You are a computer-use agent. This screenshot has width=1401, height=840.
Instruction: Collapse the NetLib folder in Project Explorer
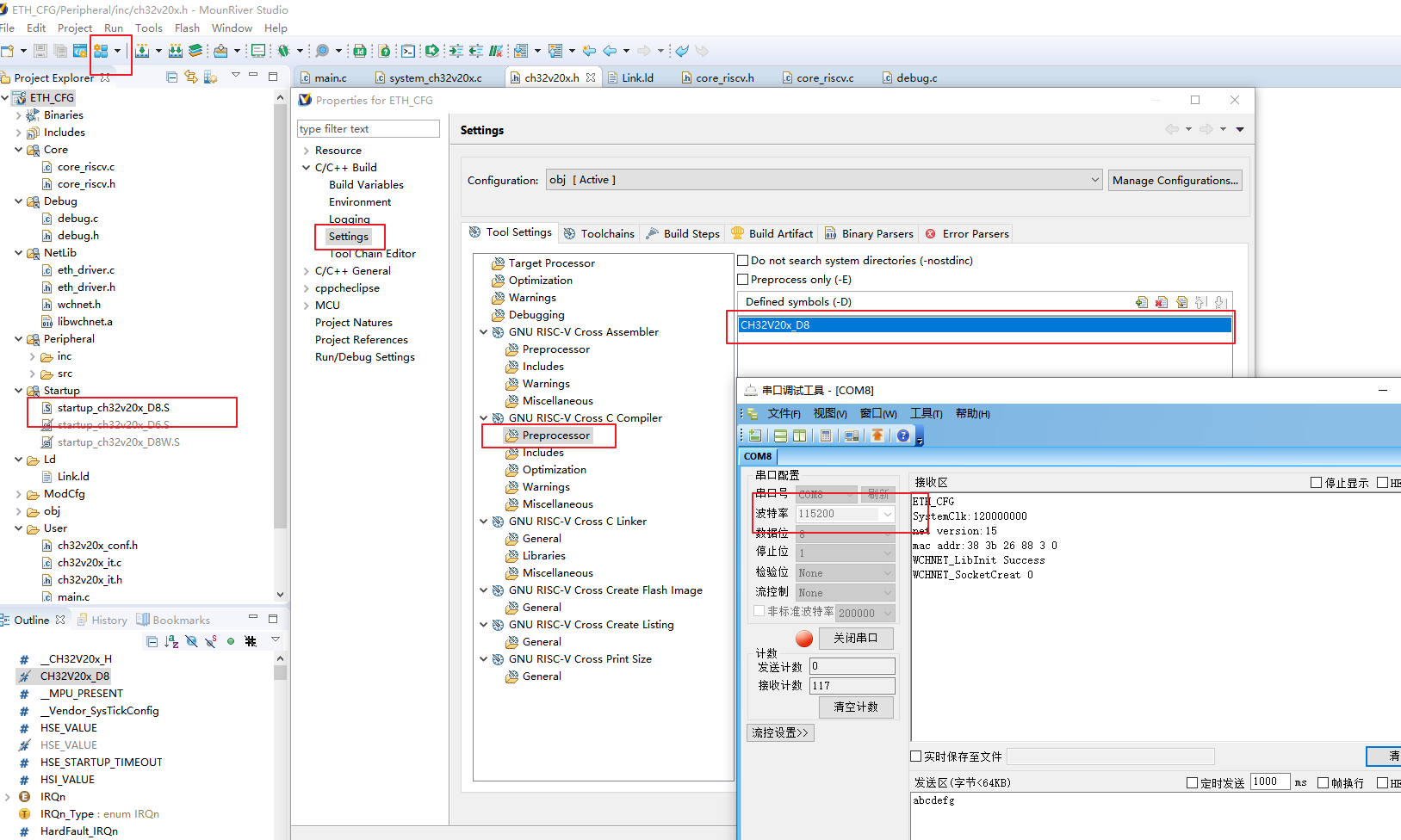(x=19, y=253)
